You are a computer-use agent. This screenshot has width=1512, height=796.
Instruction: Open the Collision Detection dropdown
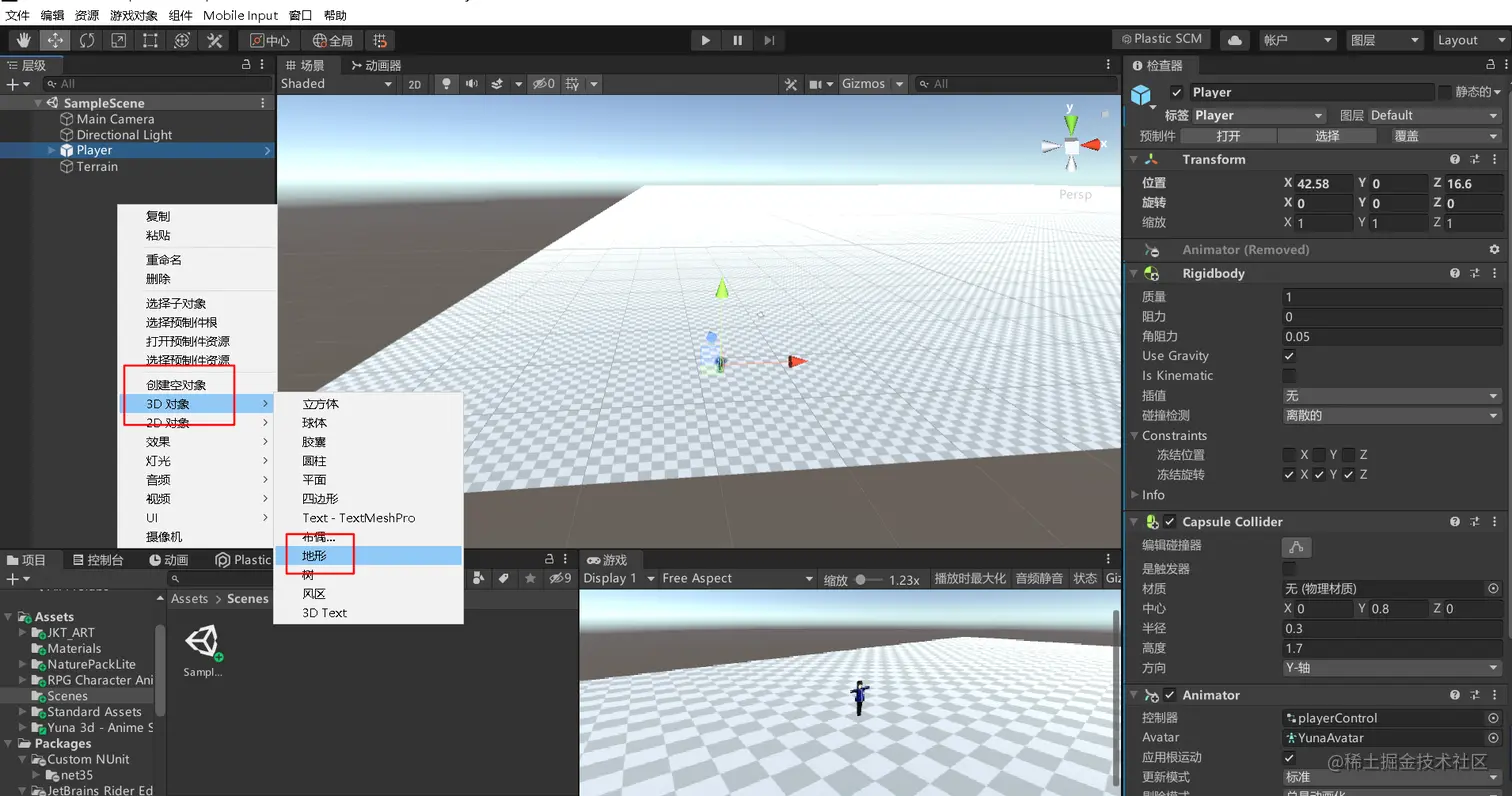(x=1392, y=415)
